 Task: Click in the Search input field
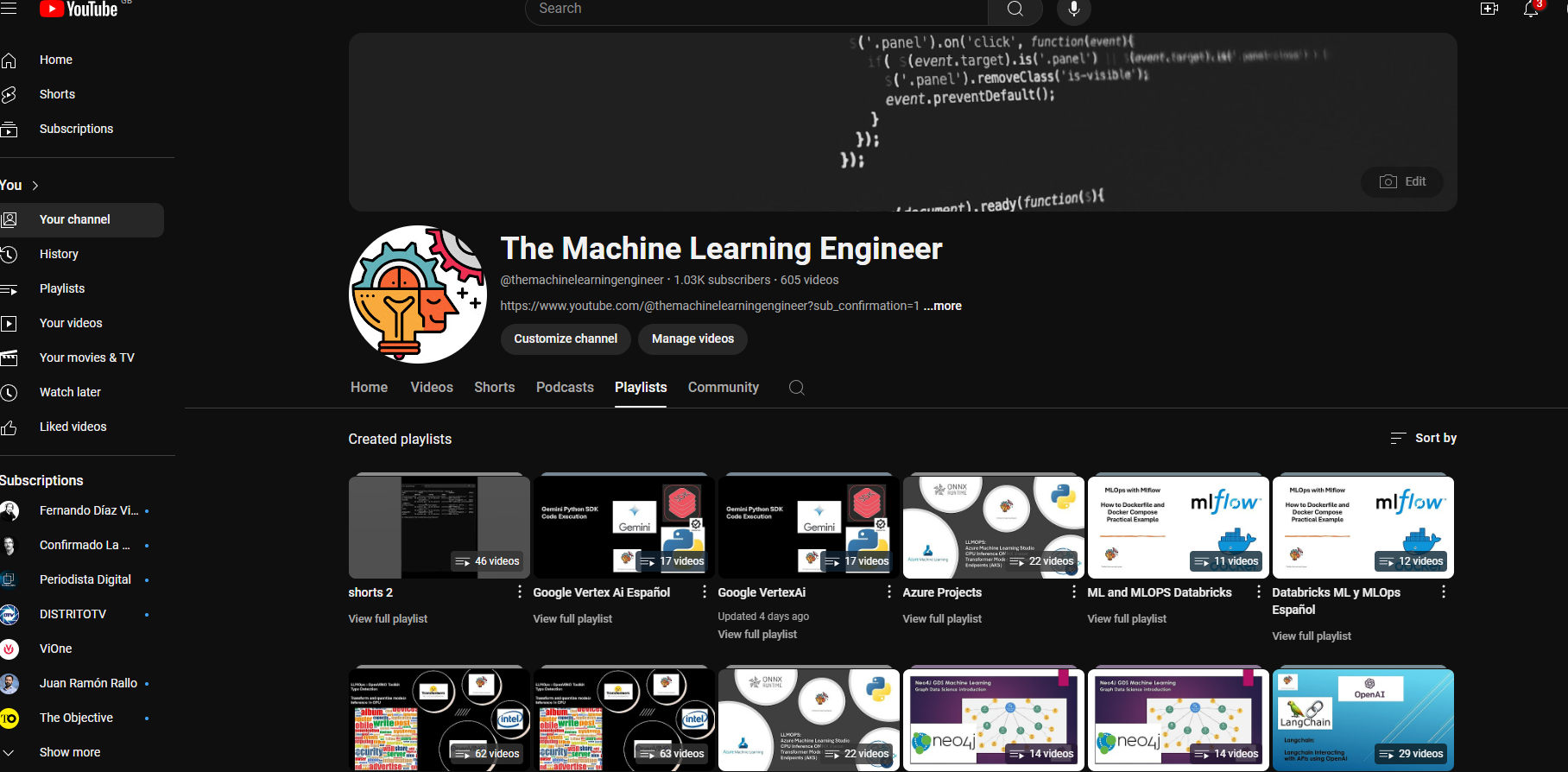(756, 9)
